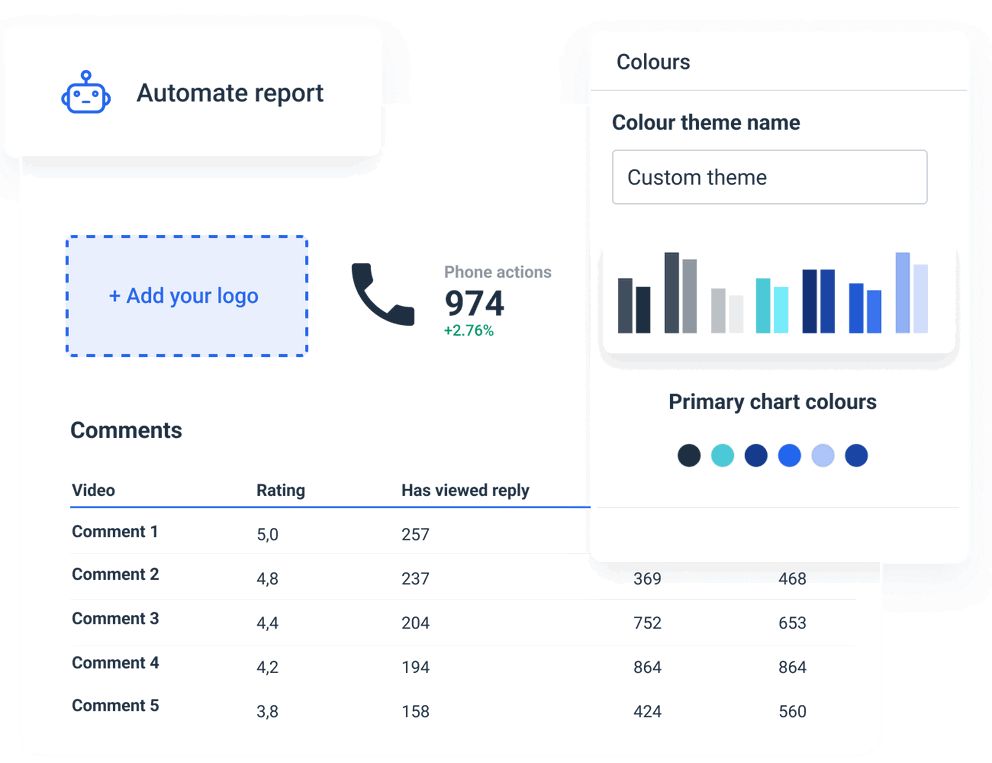Click the 194 viewed reply cell
Image resolution: width=992 pixels, height=763 pixels.
pos(415,667)
